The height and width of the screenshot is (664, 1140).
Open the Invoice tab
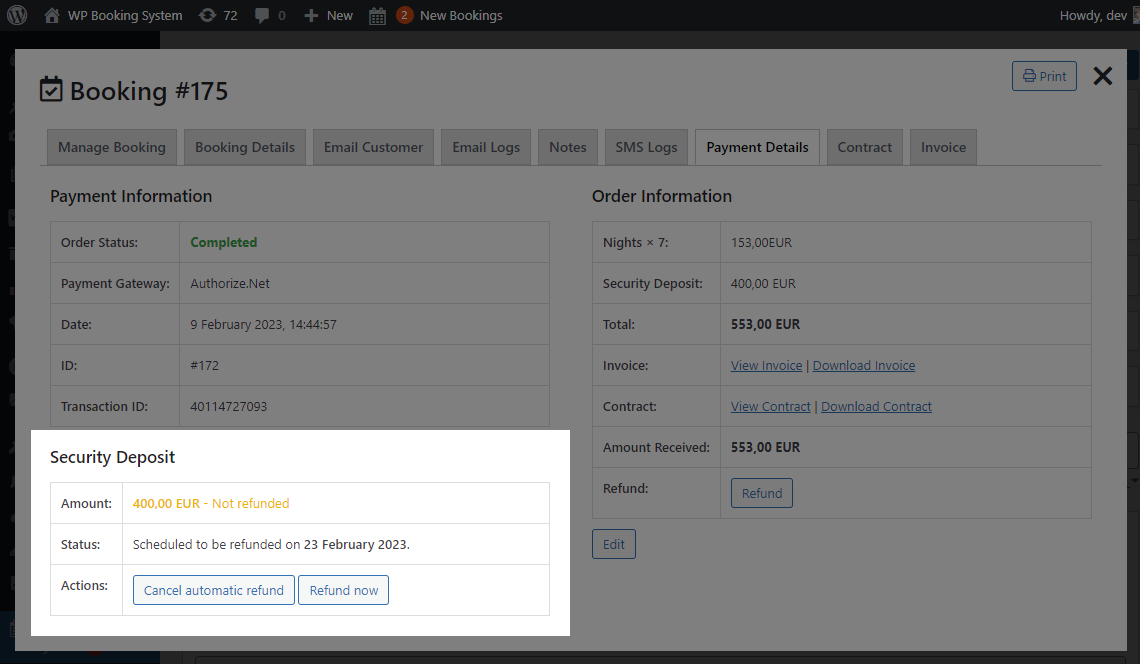[943, 147]
